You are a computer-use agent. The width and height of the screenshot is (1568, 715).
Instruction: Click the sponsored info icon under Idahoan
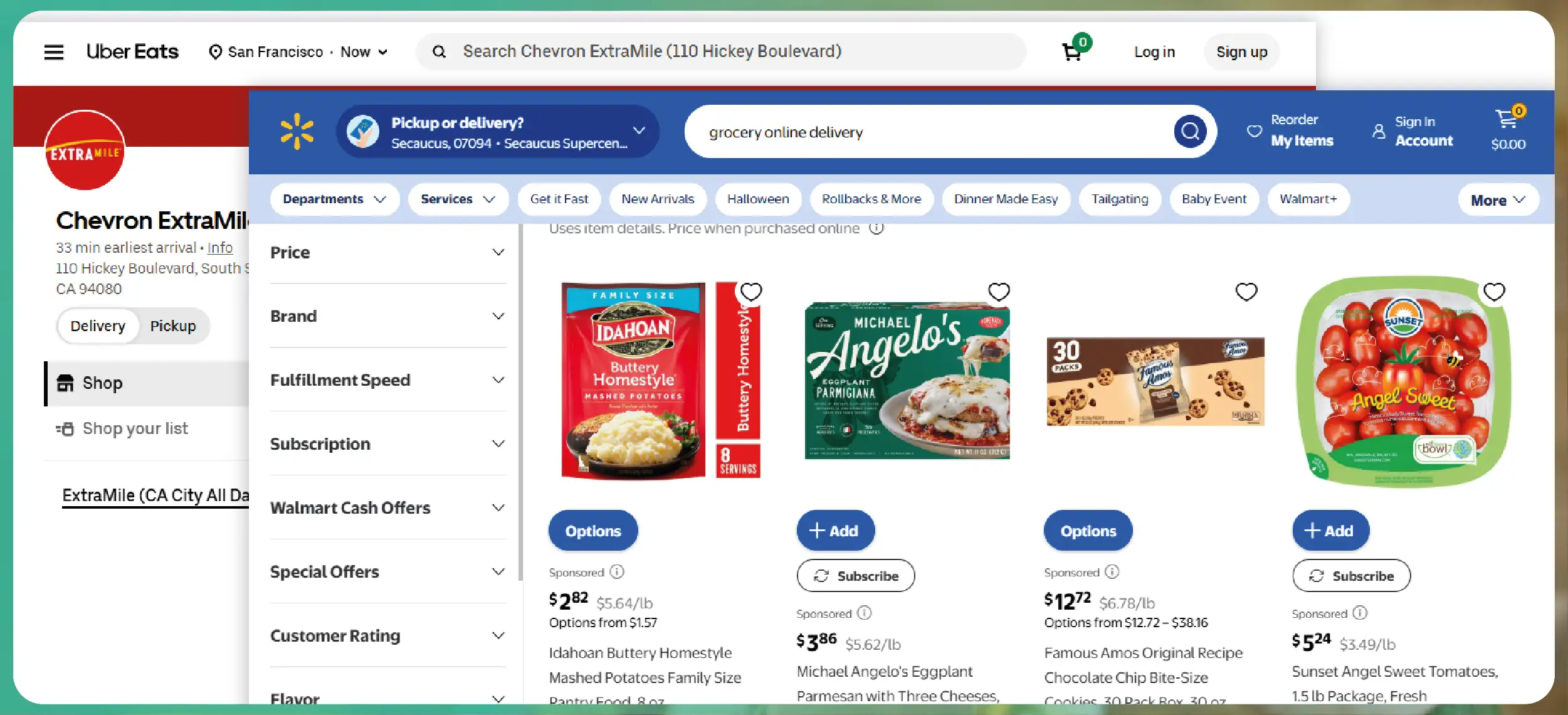(x=618, y=572)
